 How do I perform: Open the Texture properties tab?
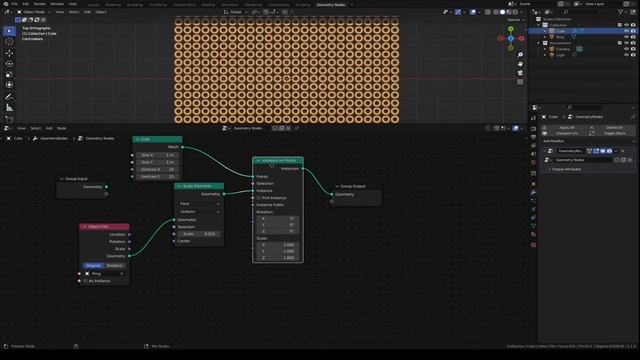pyautogui.click(x=533, y=245)
